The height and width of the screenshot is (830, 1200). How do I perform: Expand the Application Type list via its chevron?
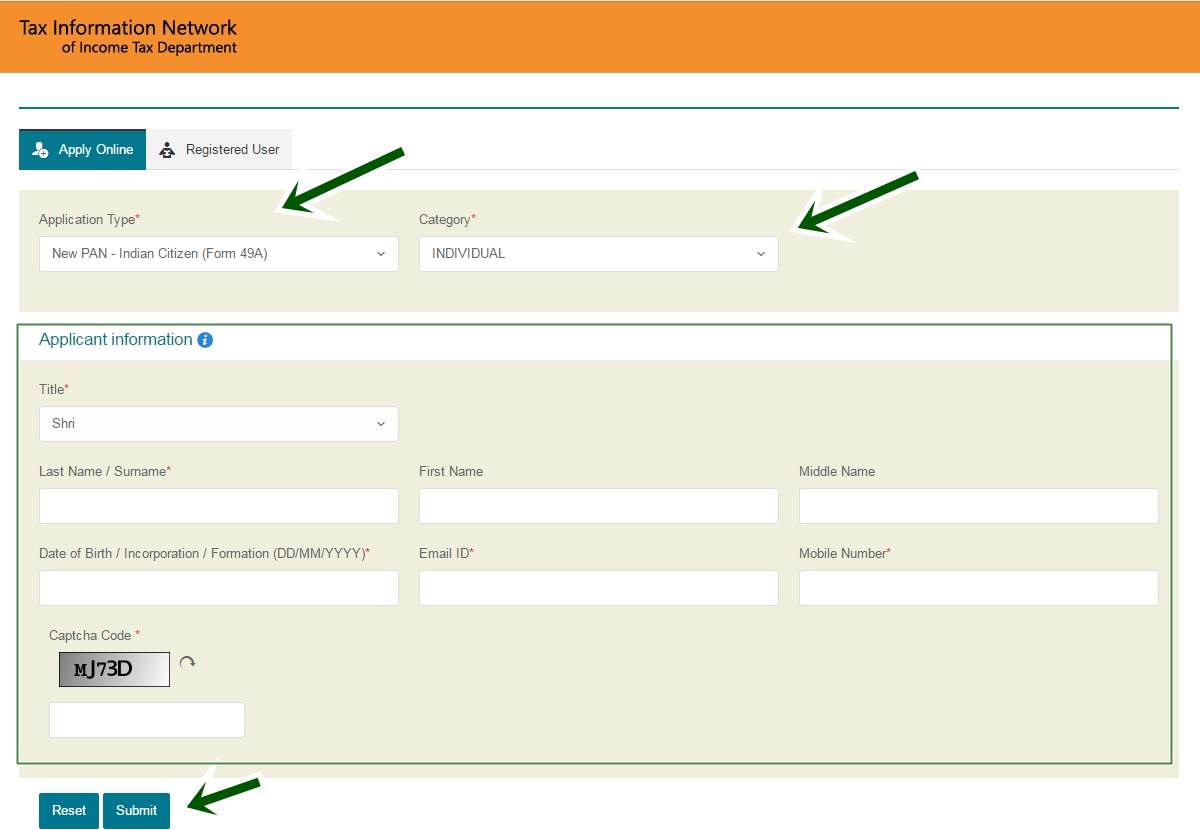381,253
